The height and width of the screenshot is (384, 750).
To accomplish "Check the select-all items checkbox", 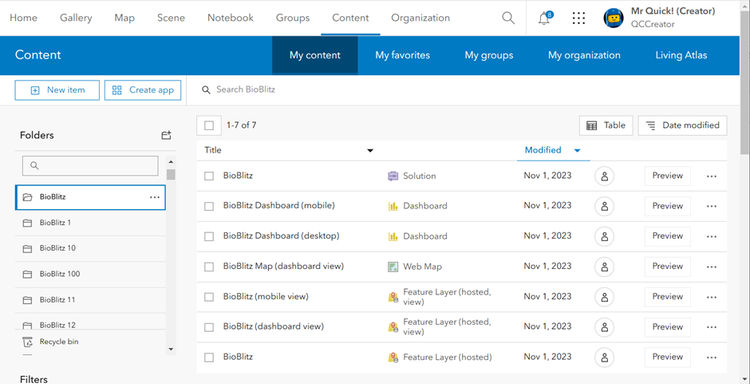I will click(x=209, y=125).
